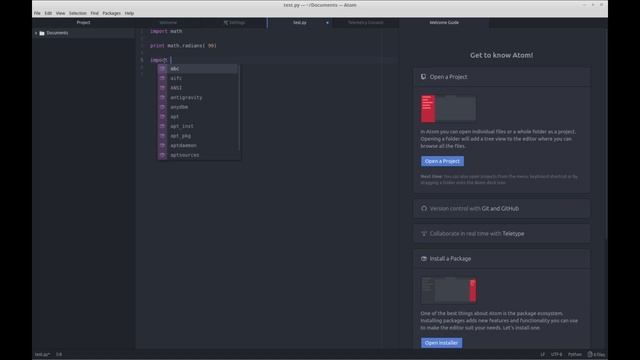Open the View menu
This screenshot has width=640, height=360.
click(x=60, y=13)
